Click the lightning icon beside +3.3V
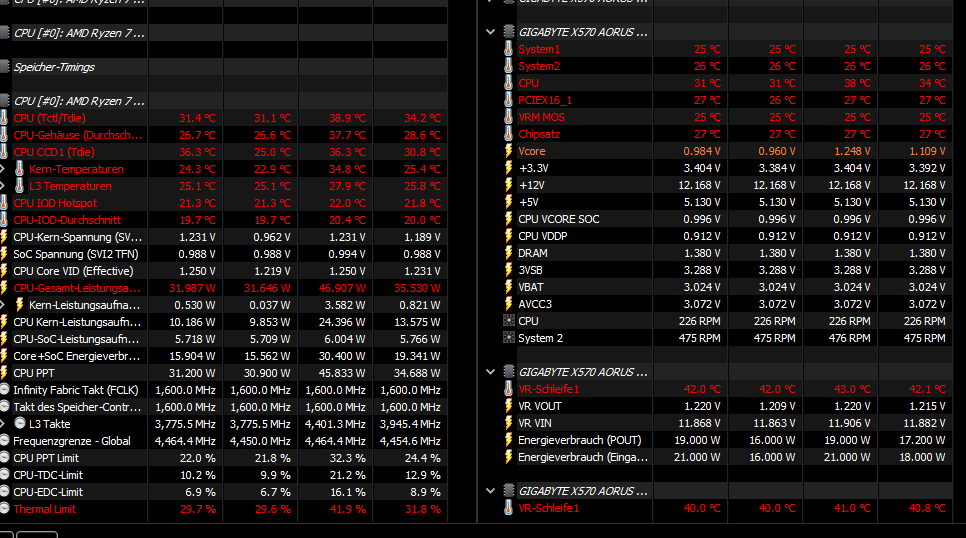Screen dimensions: 966x538 (x=508, y=168)
